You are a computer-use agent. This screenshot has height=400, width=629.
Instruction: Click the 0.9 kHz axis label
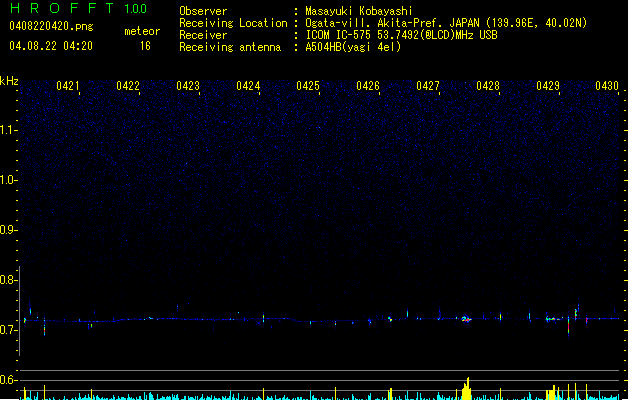pos(8,230)
